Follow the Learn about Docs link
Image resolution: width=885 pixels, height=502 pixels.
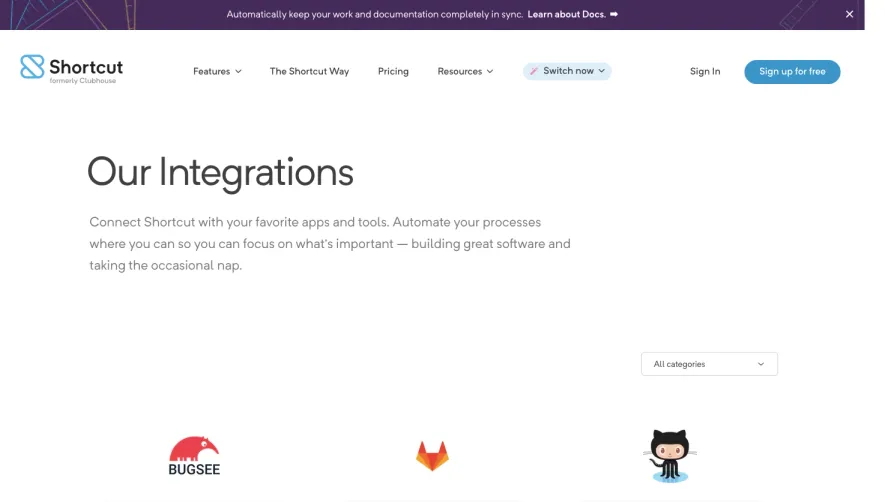pyautogui.click(x=572, y=14)
